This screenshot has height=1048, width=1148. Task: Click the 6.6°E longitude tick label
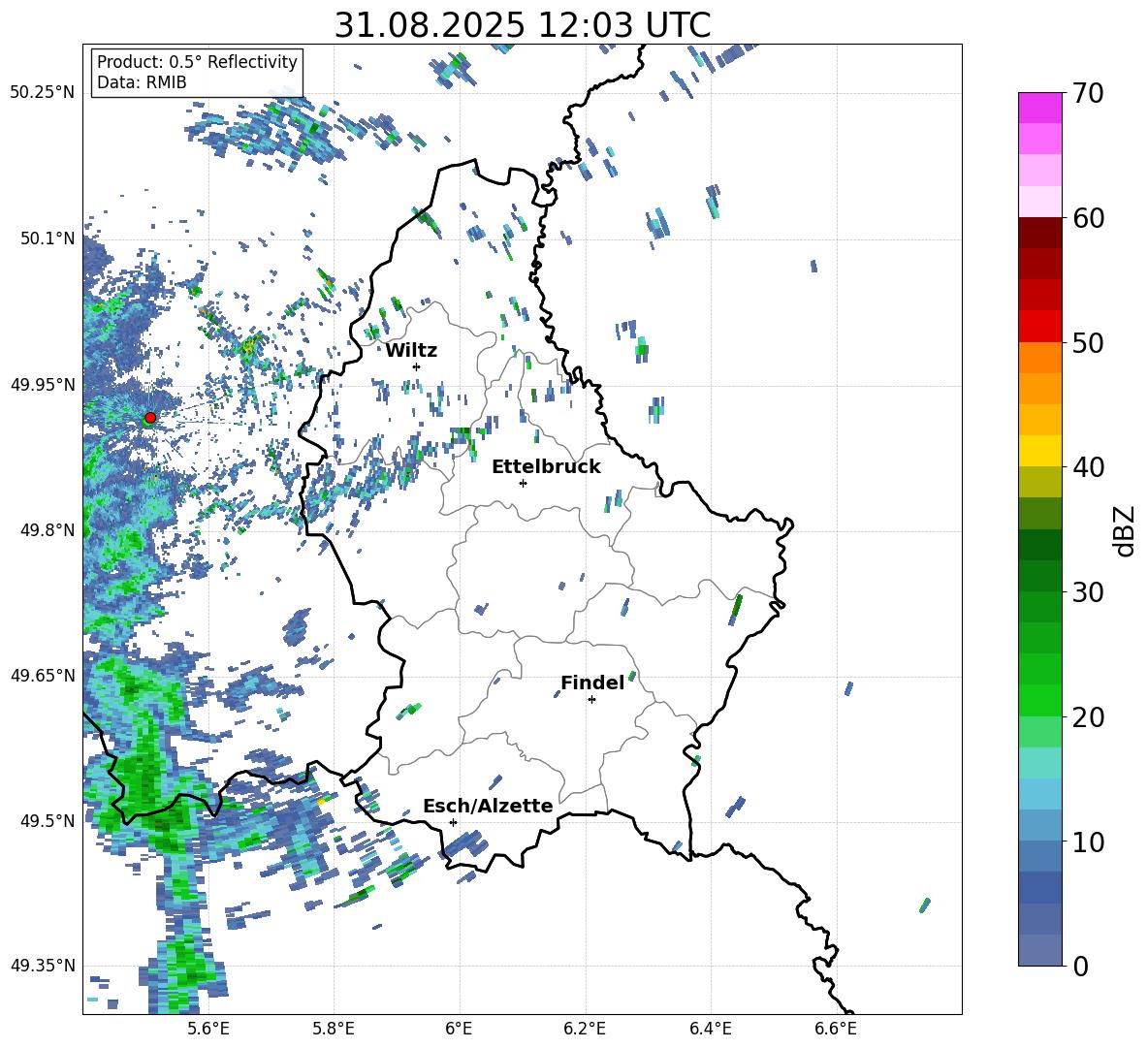click(836, 1029)
